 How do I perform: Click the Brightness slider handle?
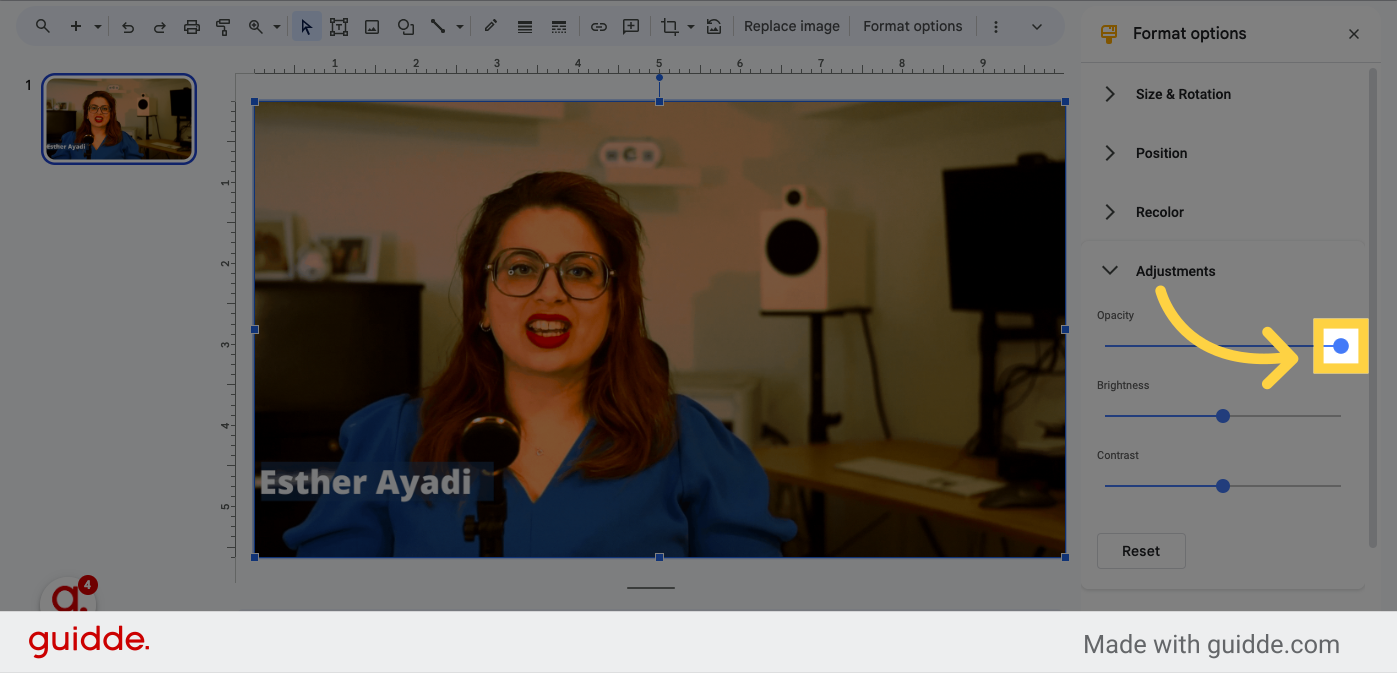click(x=1223, y=416)
